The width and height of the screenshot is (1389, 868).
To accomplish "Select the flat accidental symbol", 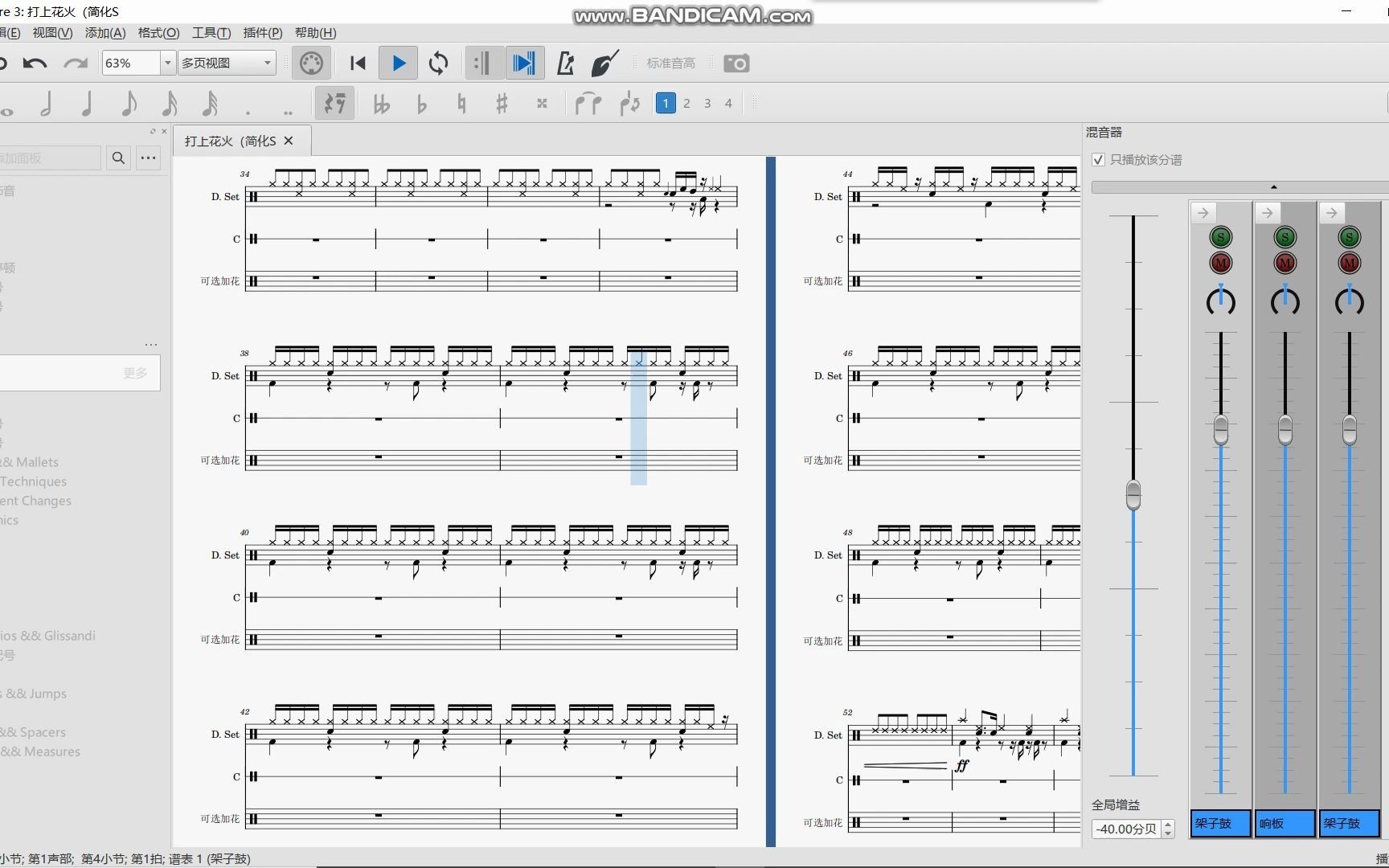I will [x=421, y=104].
